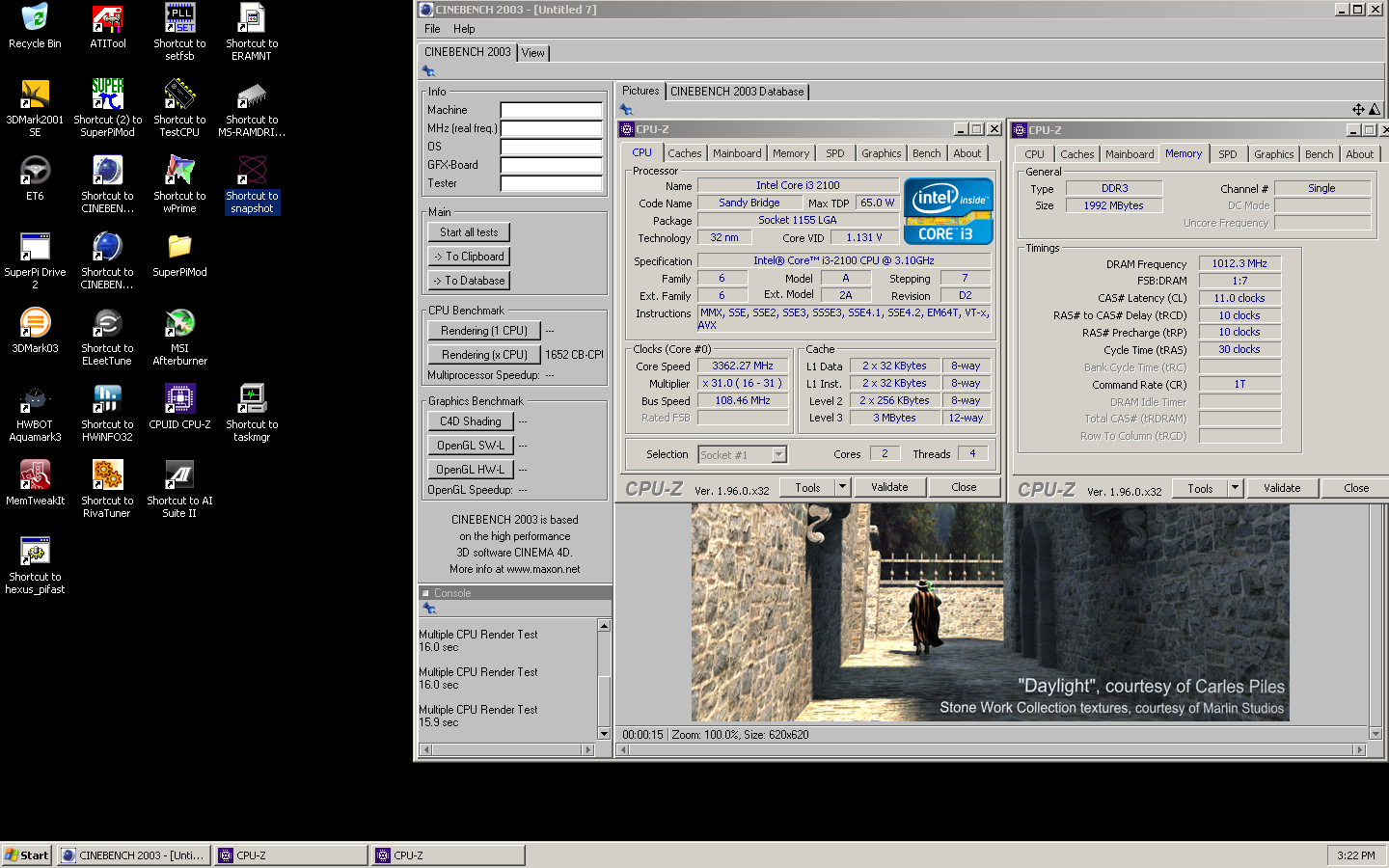This screenshot has width=1389, height=868.
Task: Click Tools button in left CPU-Z window
Action: point(807,487)
